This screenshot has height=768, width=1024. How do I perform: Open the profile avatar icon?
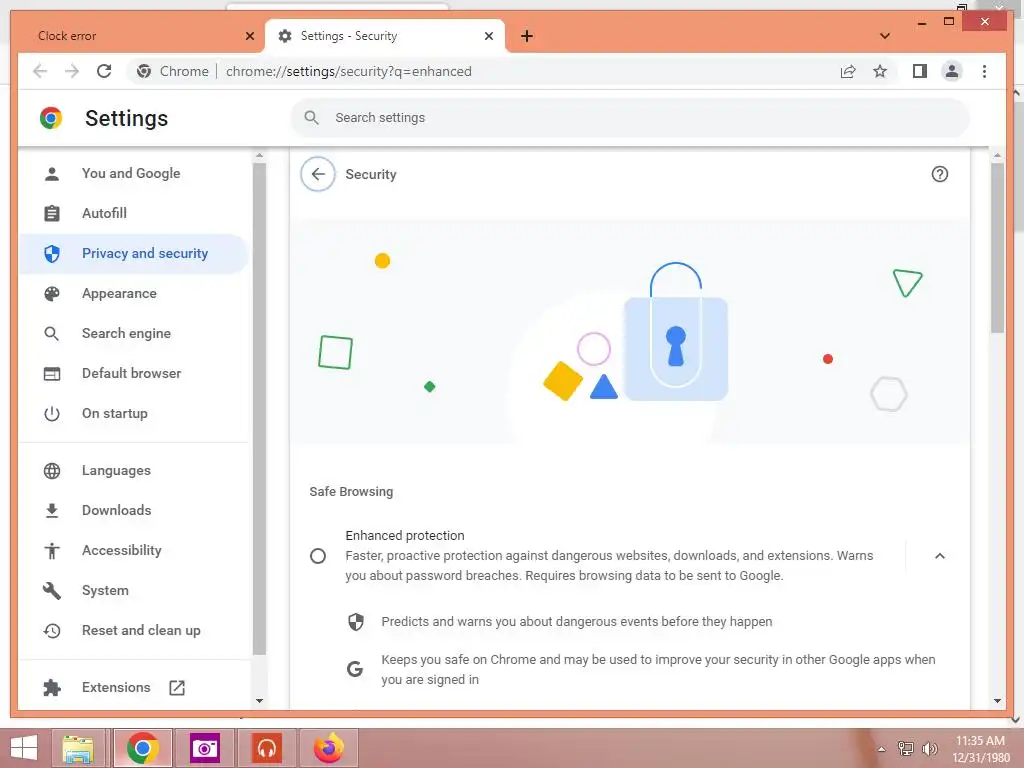click(952, 71)
